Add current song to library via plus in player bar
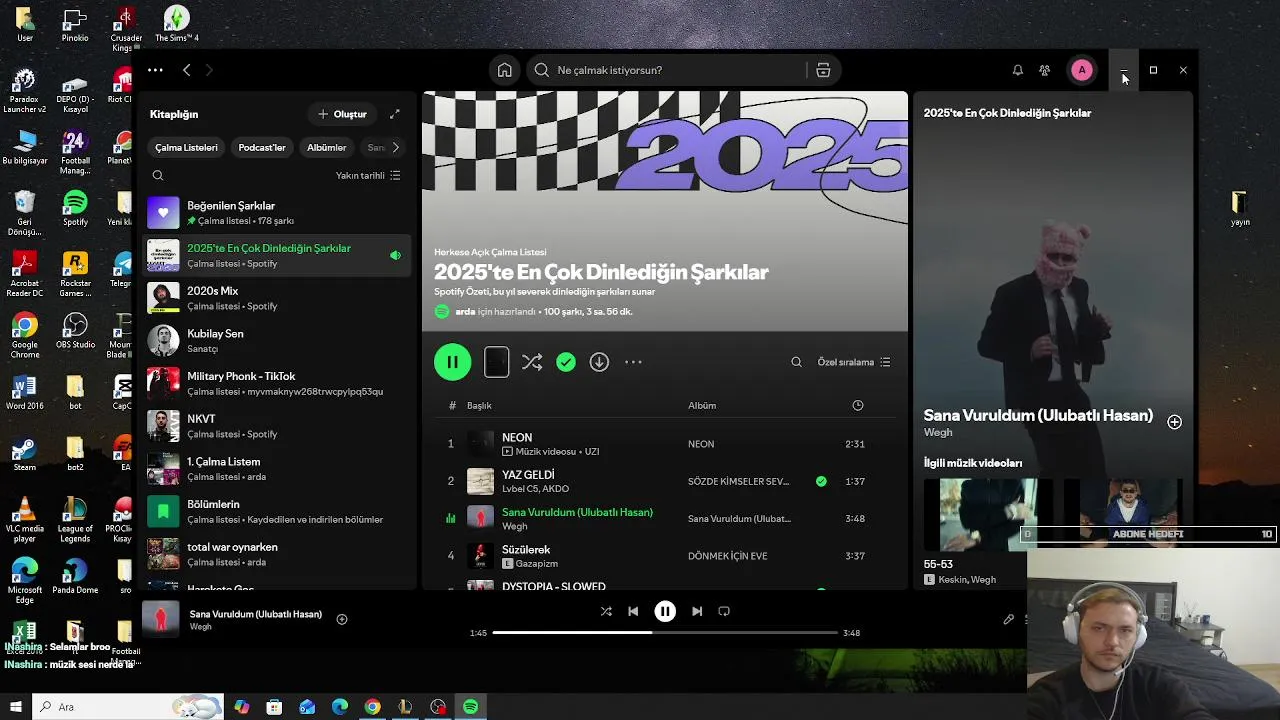Screen dimensions: 1280x720 pos(342,619)
